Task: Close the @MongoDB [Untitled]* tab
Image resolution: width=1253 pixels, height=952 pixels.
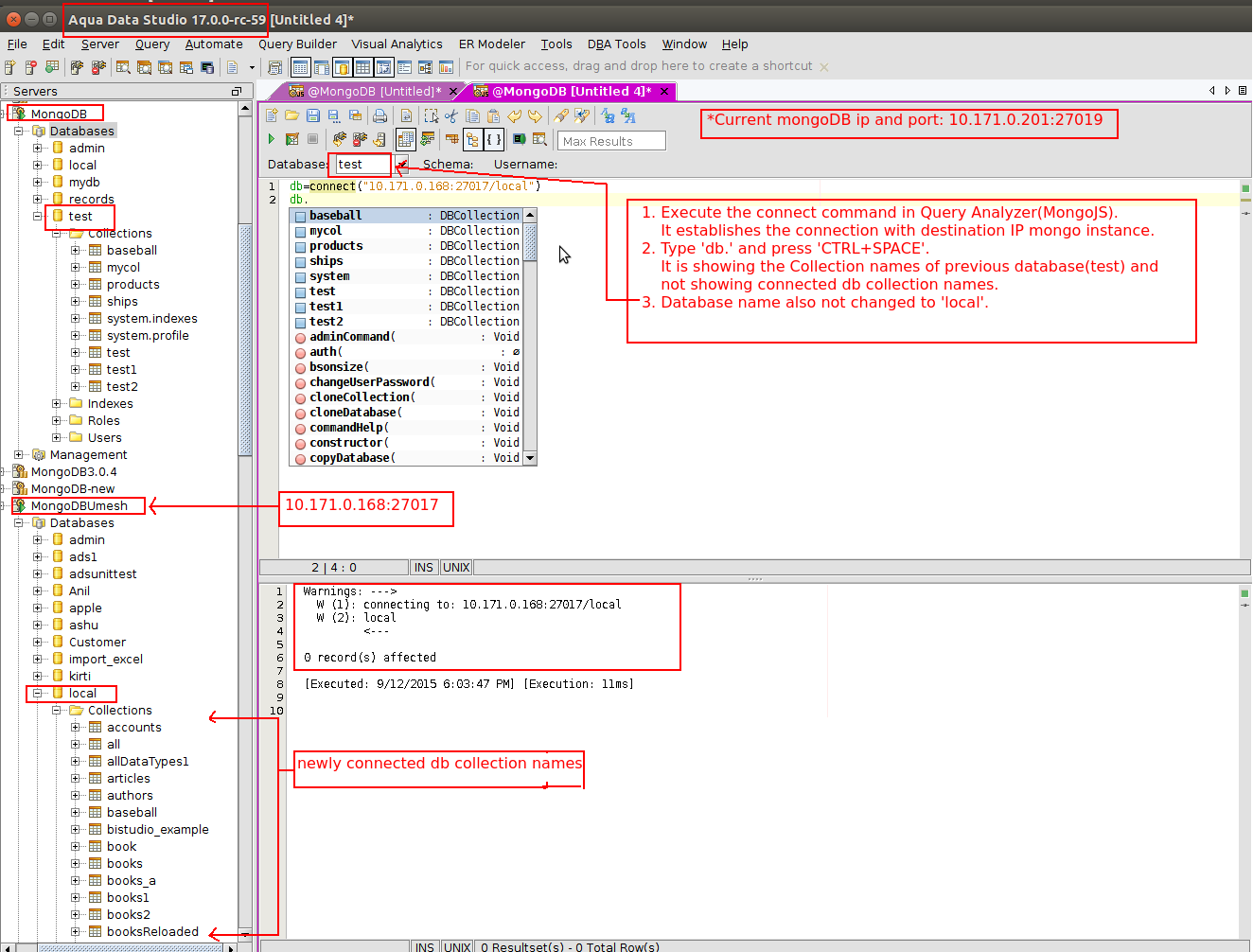Action: point(453,92)
